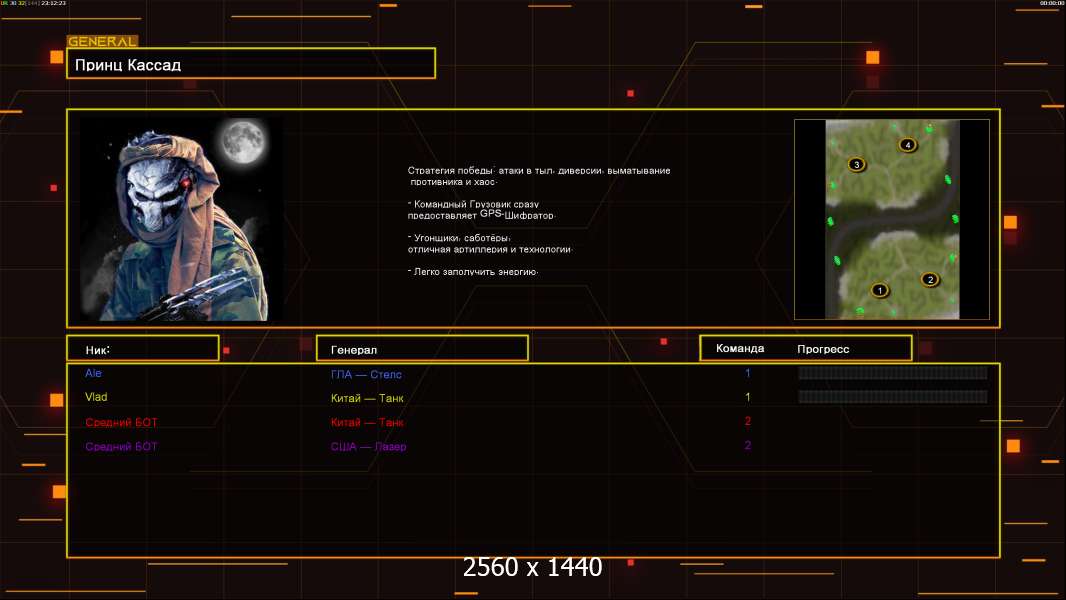The height and width of the screenshot is (600, 1066).
Task: Click the 00:00:00 timer in the top corner
Action: pos(1051,3)
